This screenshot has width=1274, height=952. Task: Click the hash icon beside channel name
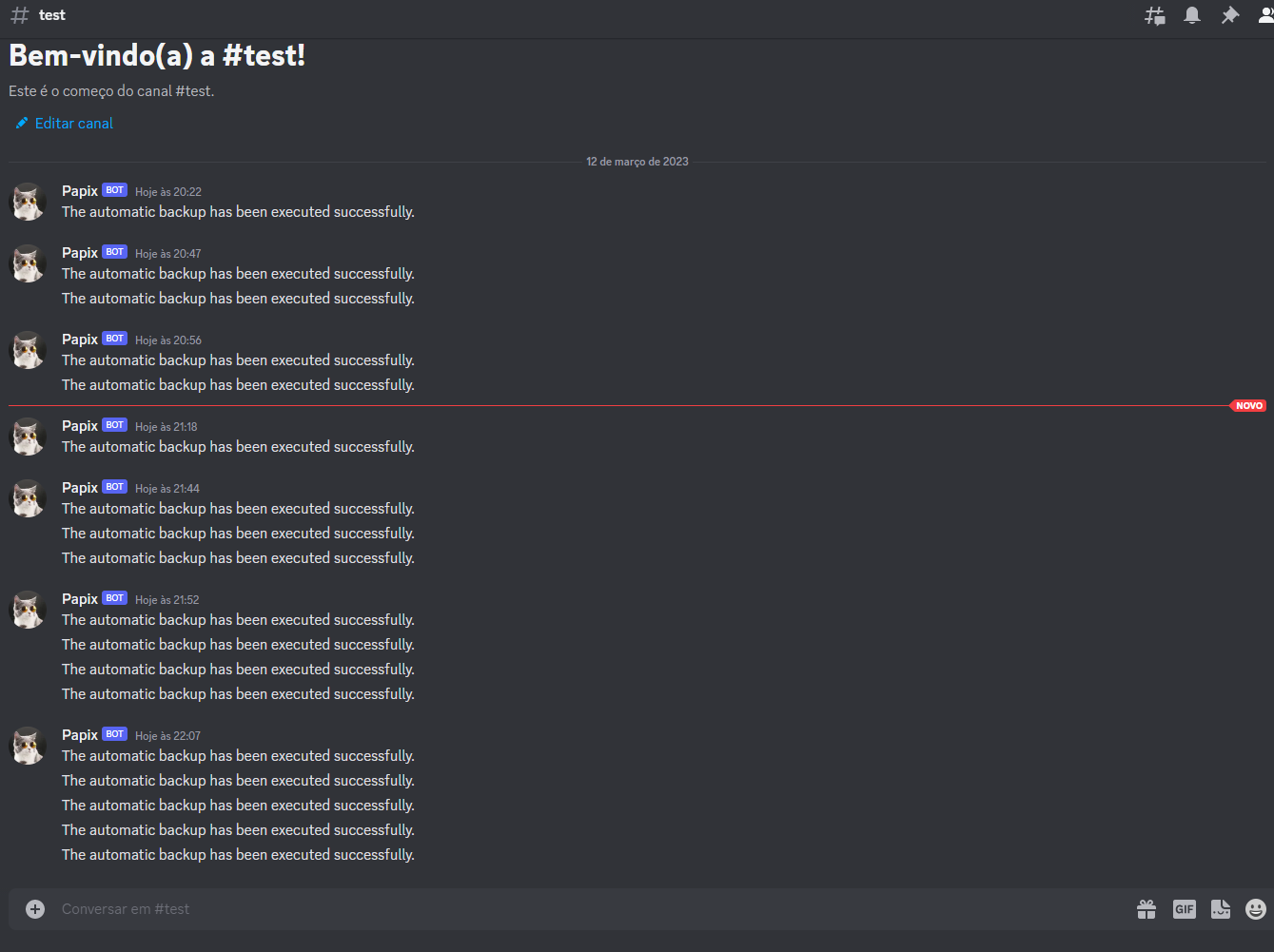pyautogui.click(x=19, y=15)
